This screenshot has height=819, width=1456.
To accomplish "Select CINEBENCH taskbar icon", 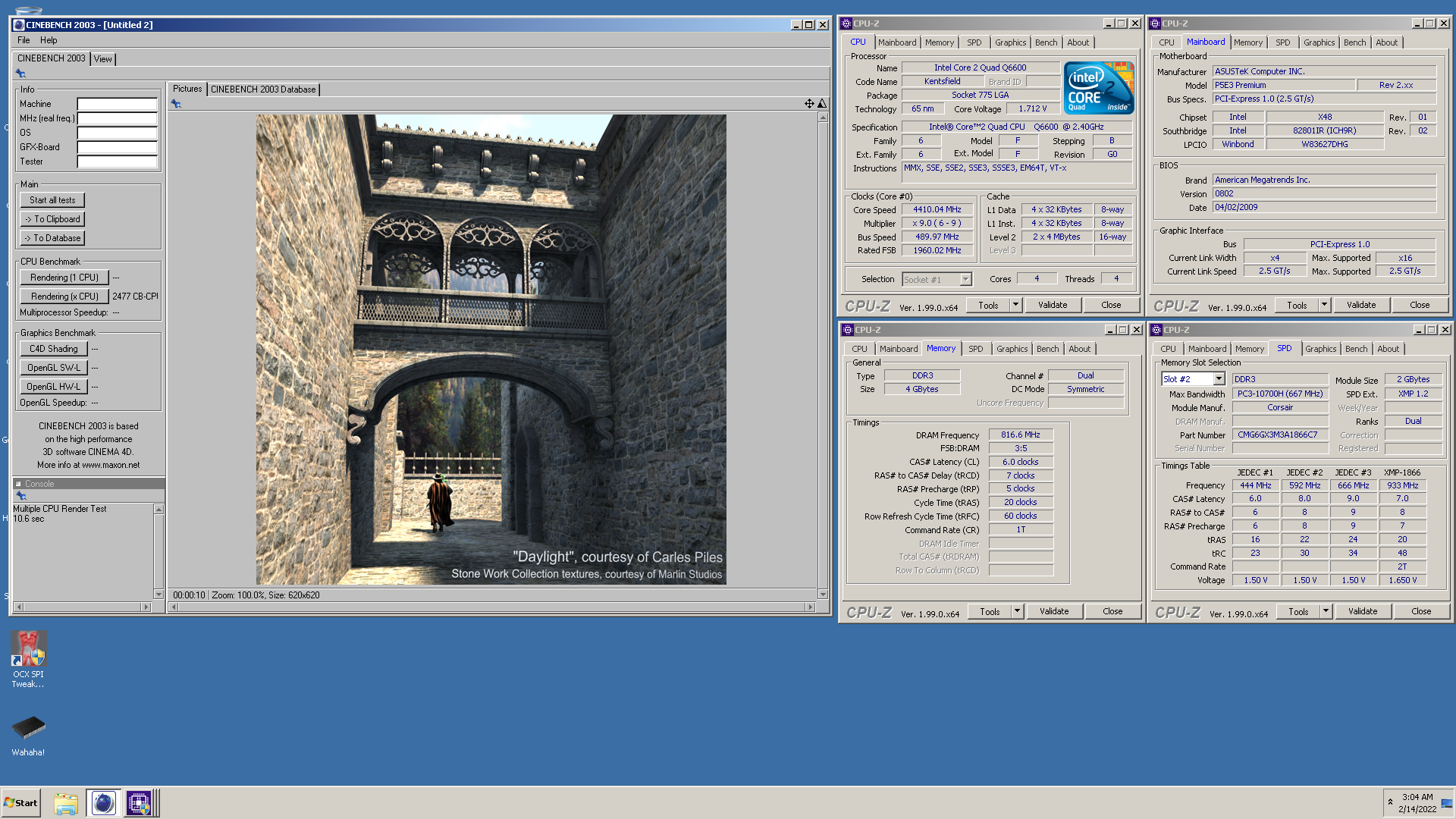I will pyautogui.click(x=103, y=803).
